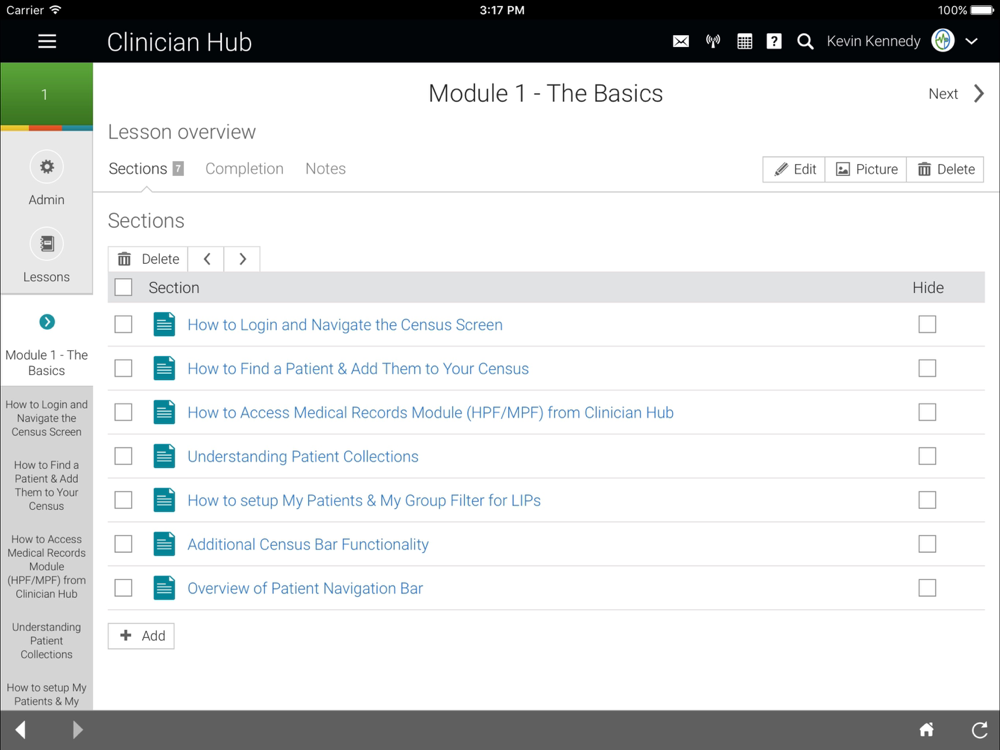Tick the select-all Section header checkbox
Viewport: 1000px width, 750px height.
point(123,288)
